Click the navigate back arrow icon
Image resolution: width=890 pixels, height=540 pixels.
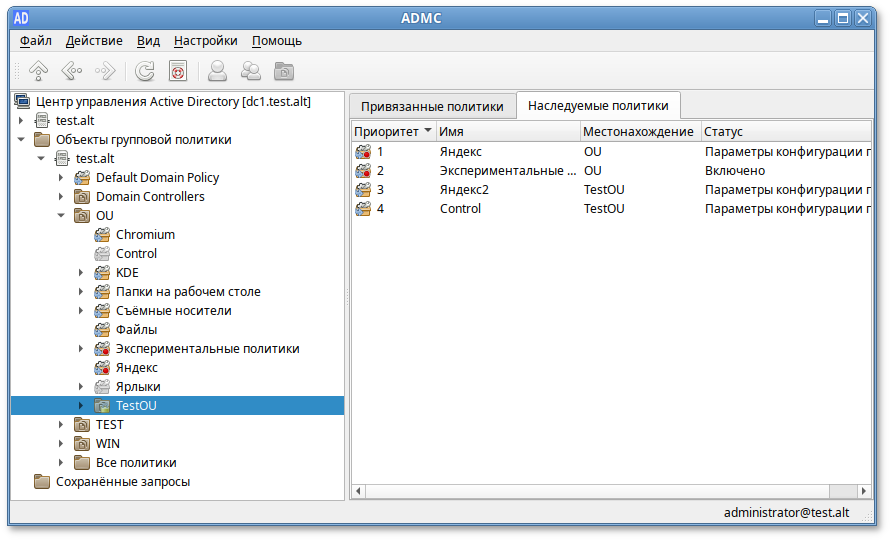pyautogui.click(x=71, y=71)
